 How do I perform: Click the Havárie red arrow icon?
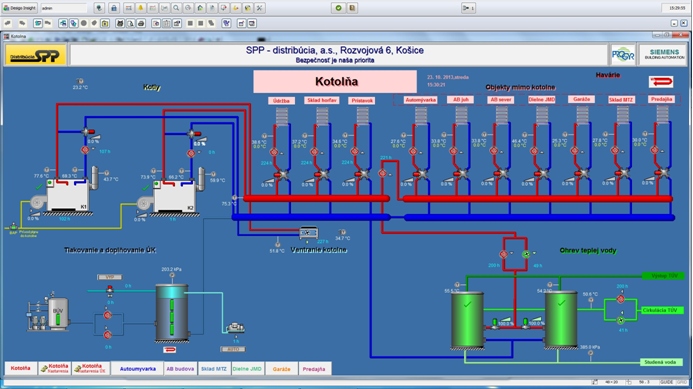coord(661,82)
